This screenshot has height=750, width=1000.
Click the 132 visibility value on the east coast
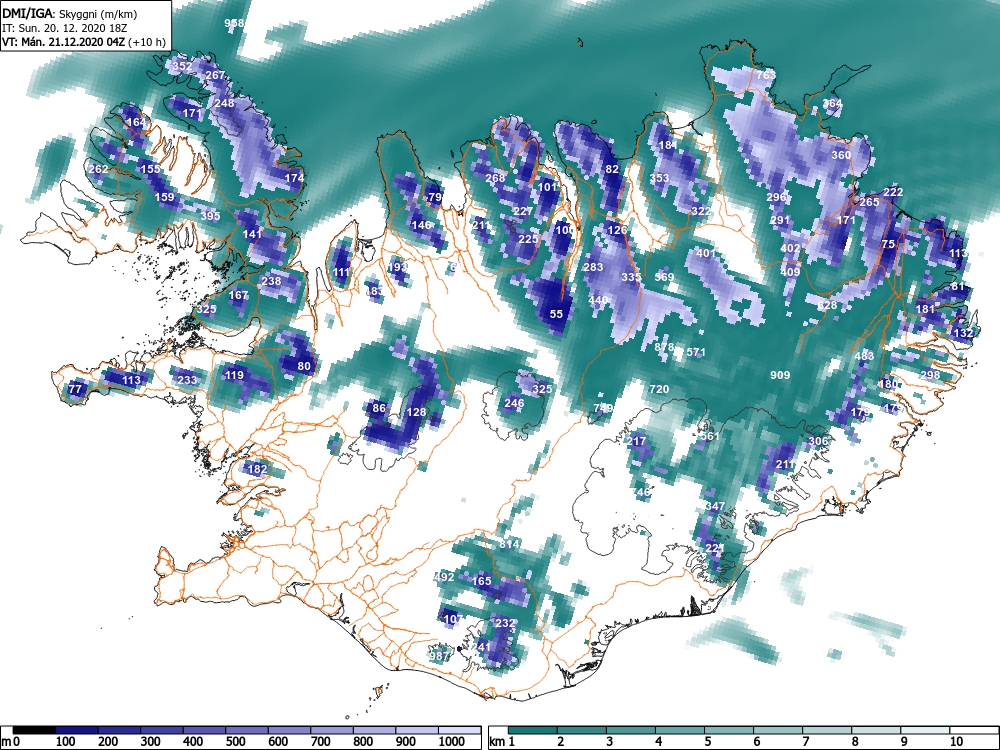(x=963, y=333)
